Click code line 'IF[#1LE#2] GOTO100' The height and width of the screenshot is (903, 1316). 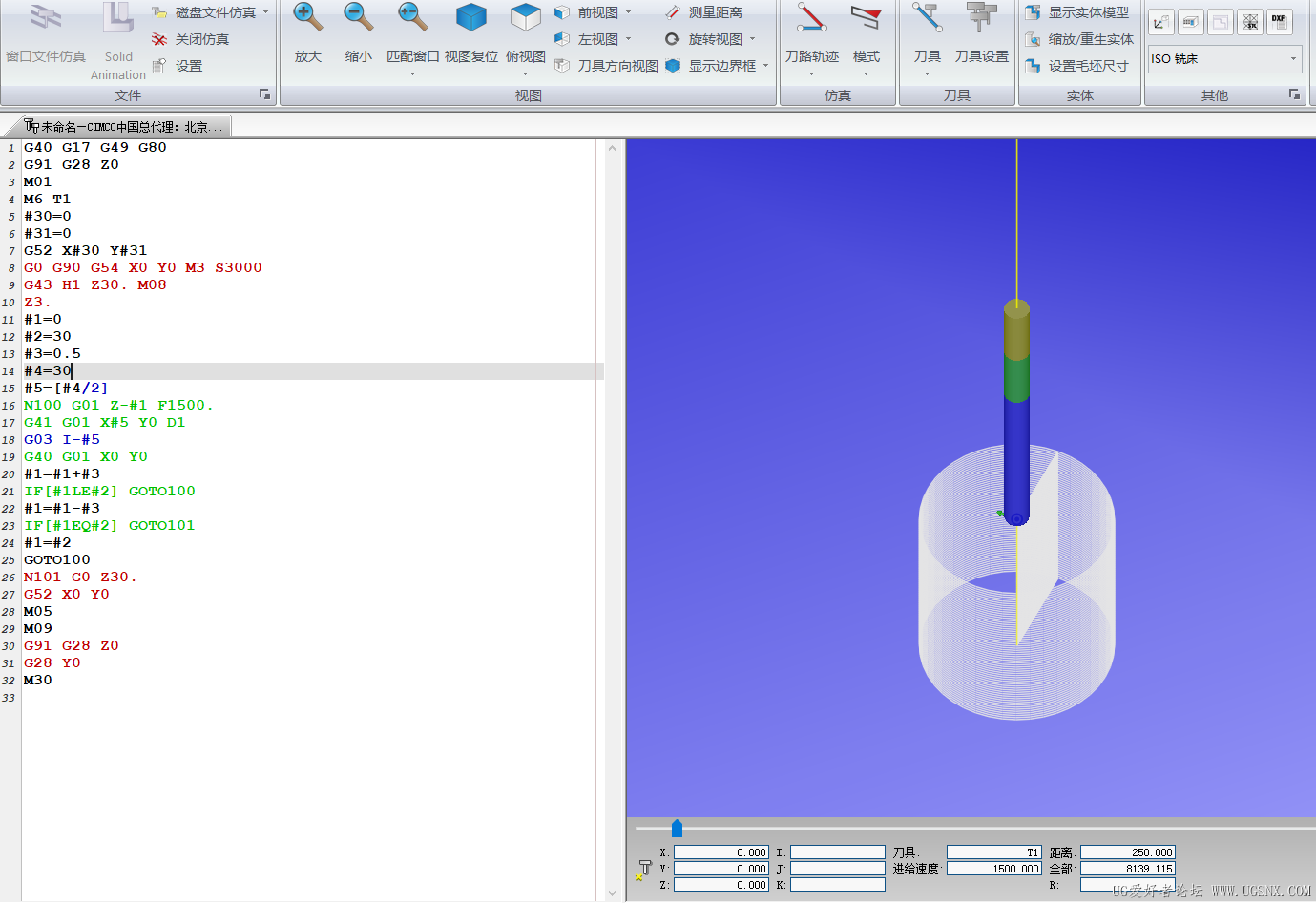click(110, 491)
